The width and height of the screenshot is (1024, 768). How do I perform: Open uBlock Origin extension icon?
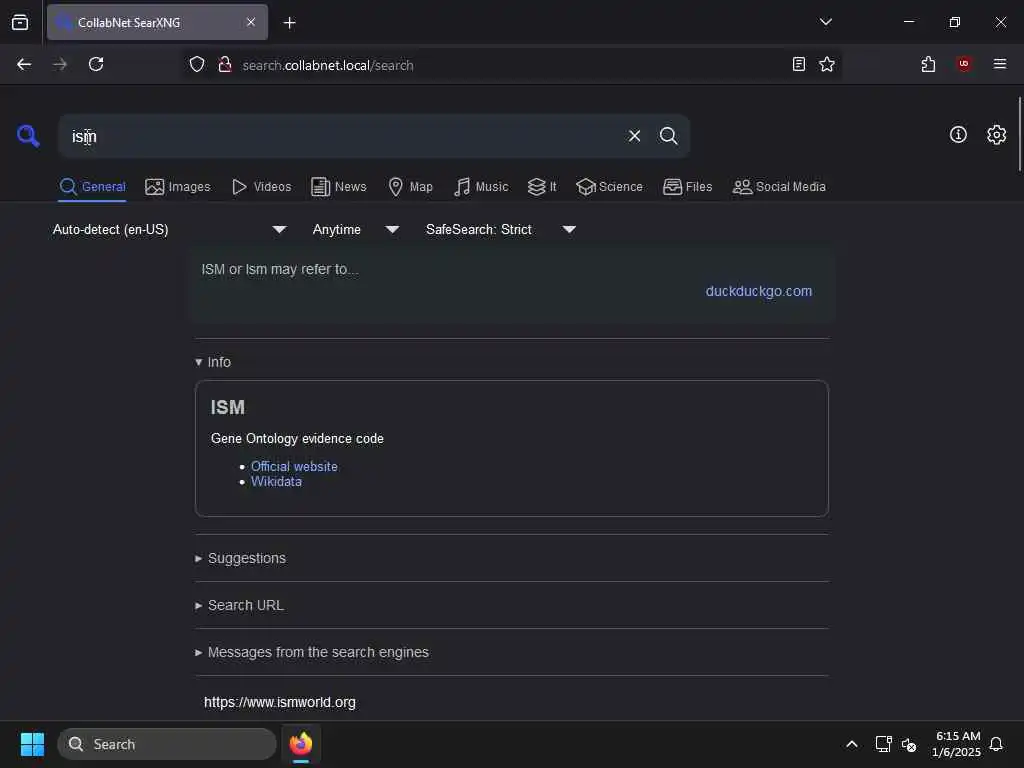click(x=964, y=64)
